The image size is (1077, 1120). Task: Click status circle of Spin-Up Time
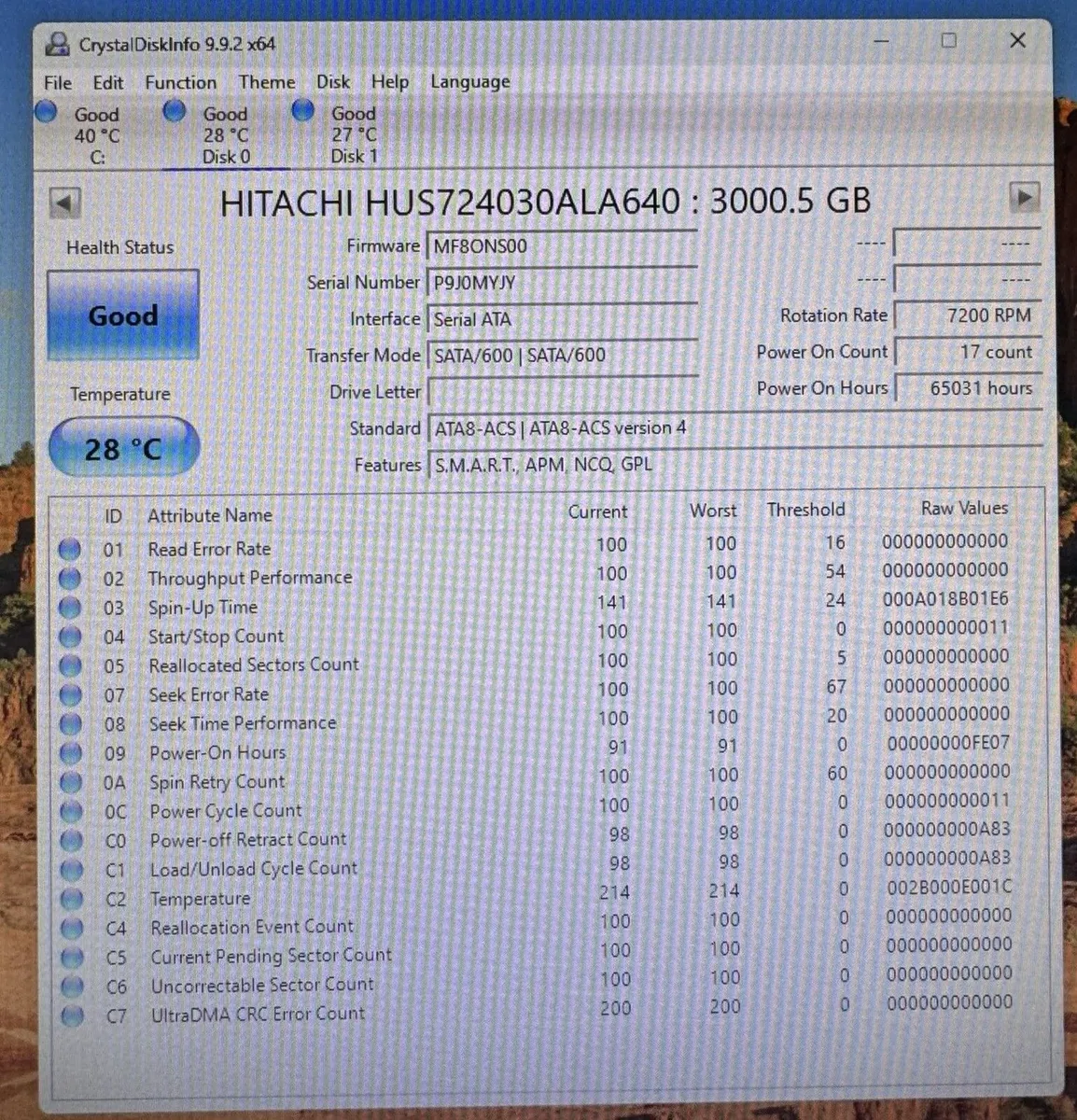[x=69, y=608]
